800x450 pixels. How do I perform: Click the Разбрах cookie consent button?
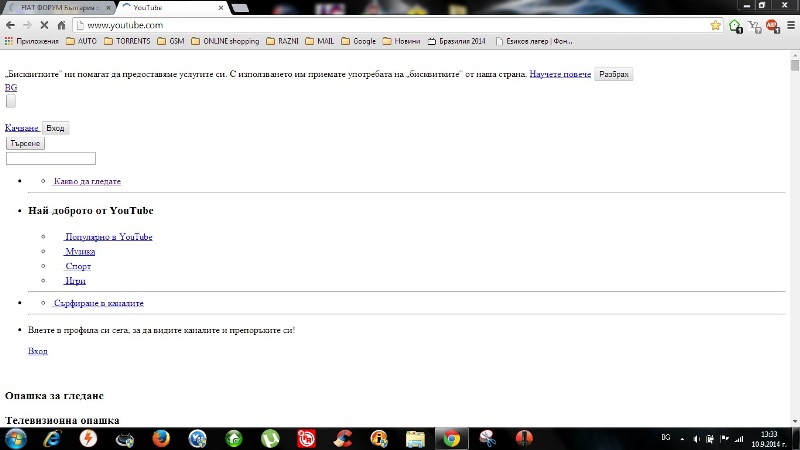coord(613,75)
